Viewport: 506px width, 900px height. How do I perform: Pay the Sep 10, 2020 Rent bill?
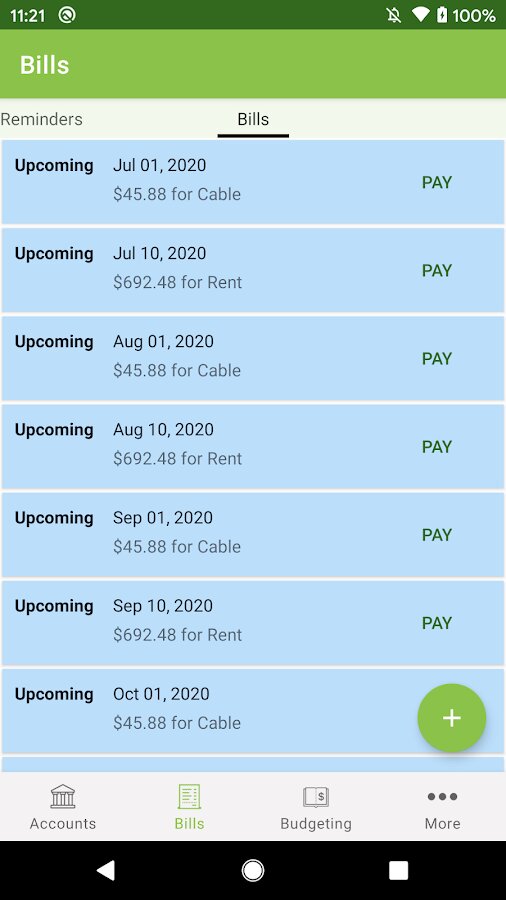[437, 623]
